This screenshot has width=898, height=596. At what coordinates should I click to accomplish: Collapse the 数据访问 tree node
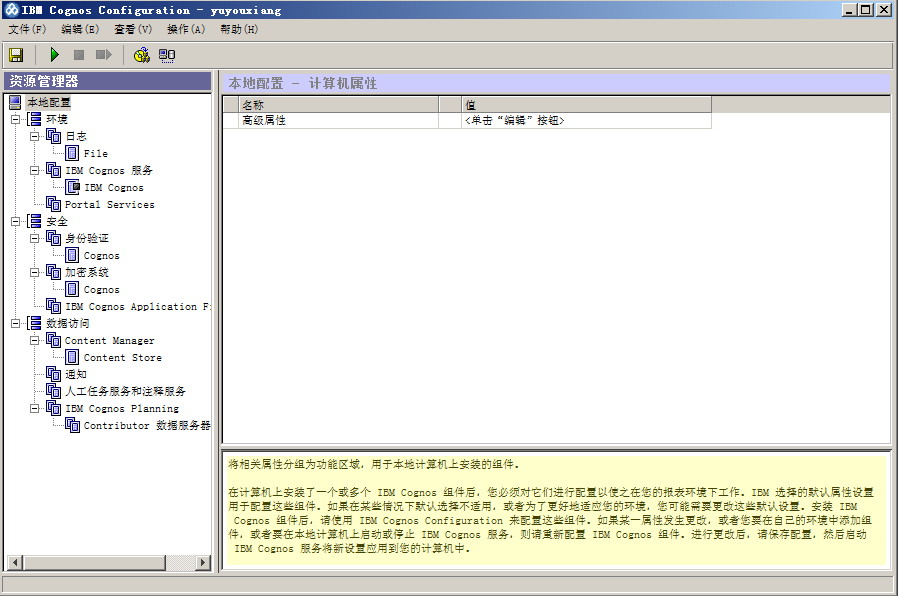[x=15, y=323]
